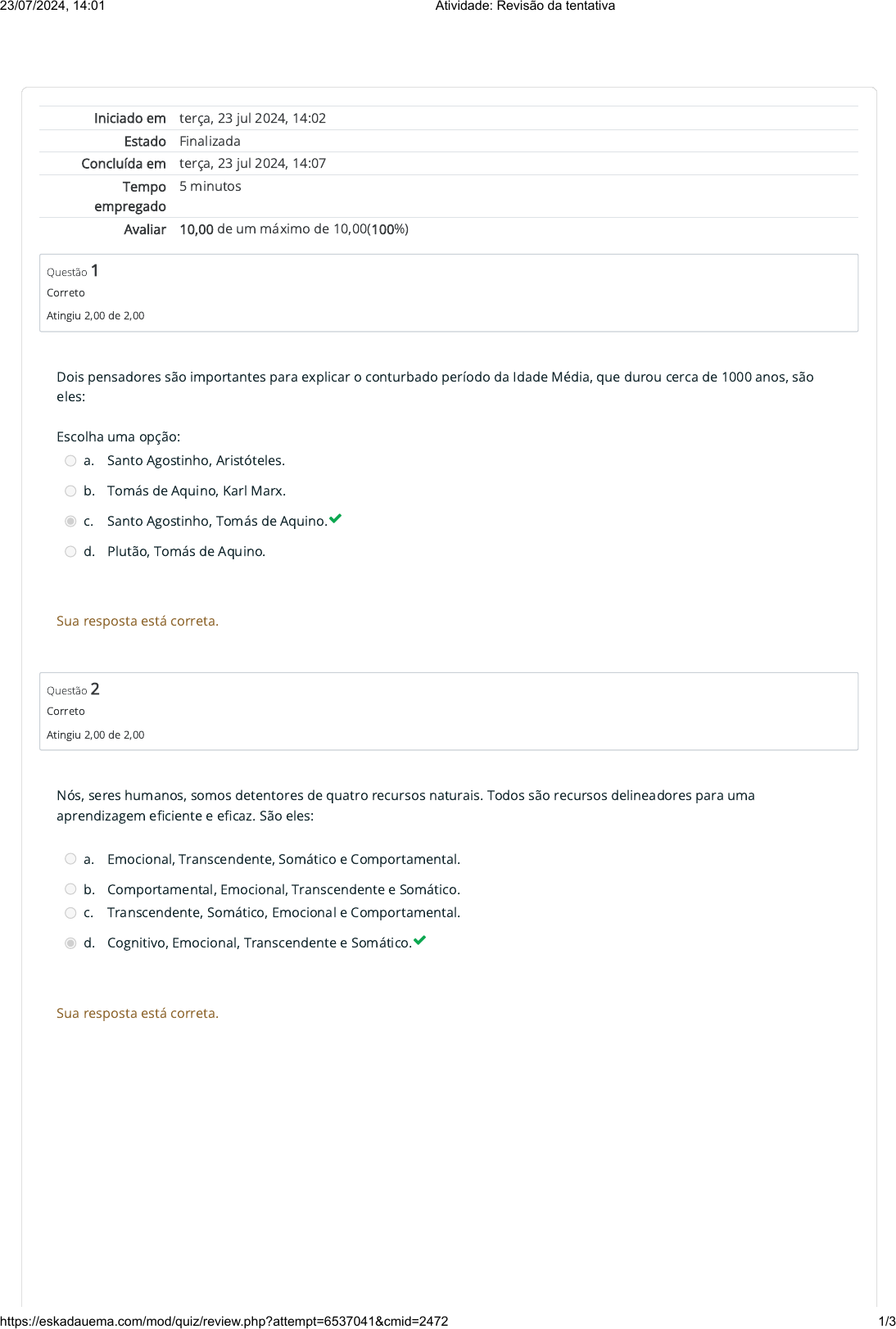Click the Questão 2 header box

448,711
